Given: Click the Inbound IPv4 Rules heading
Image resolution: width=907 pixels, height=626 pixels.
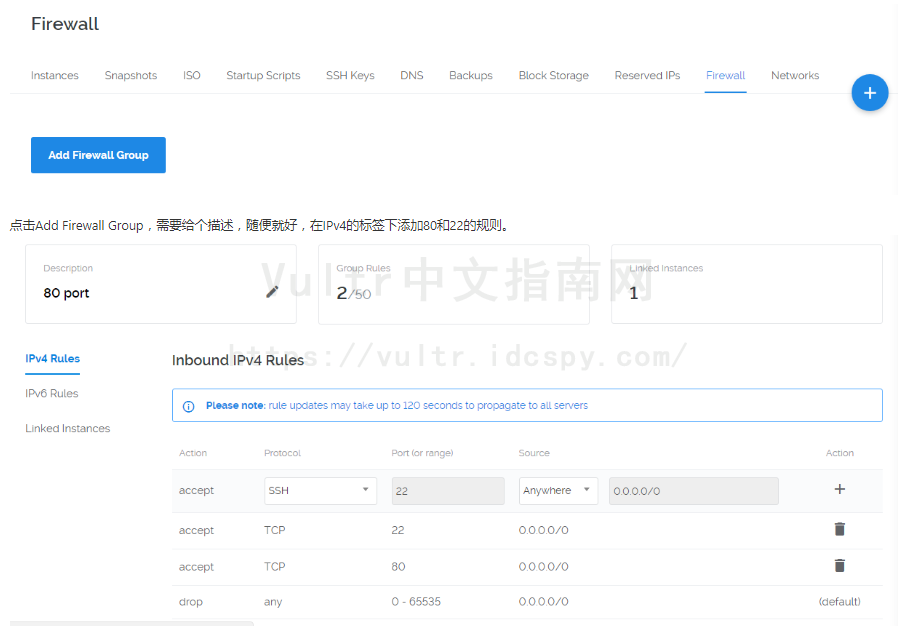Looking at the screenshot, I should coord(238,360).
